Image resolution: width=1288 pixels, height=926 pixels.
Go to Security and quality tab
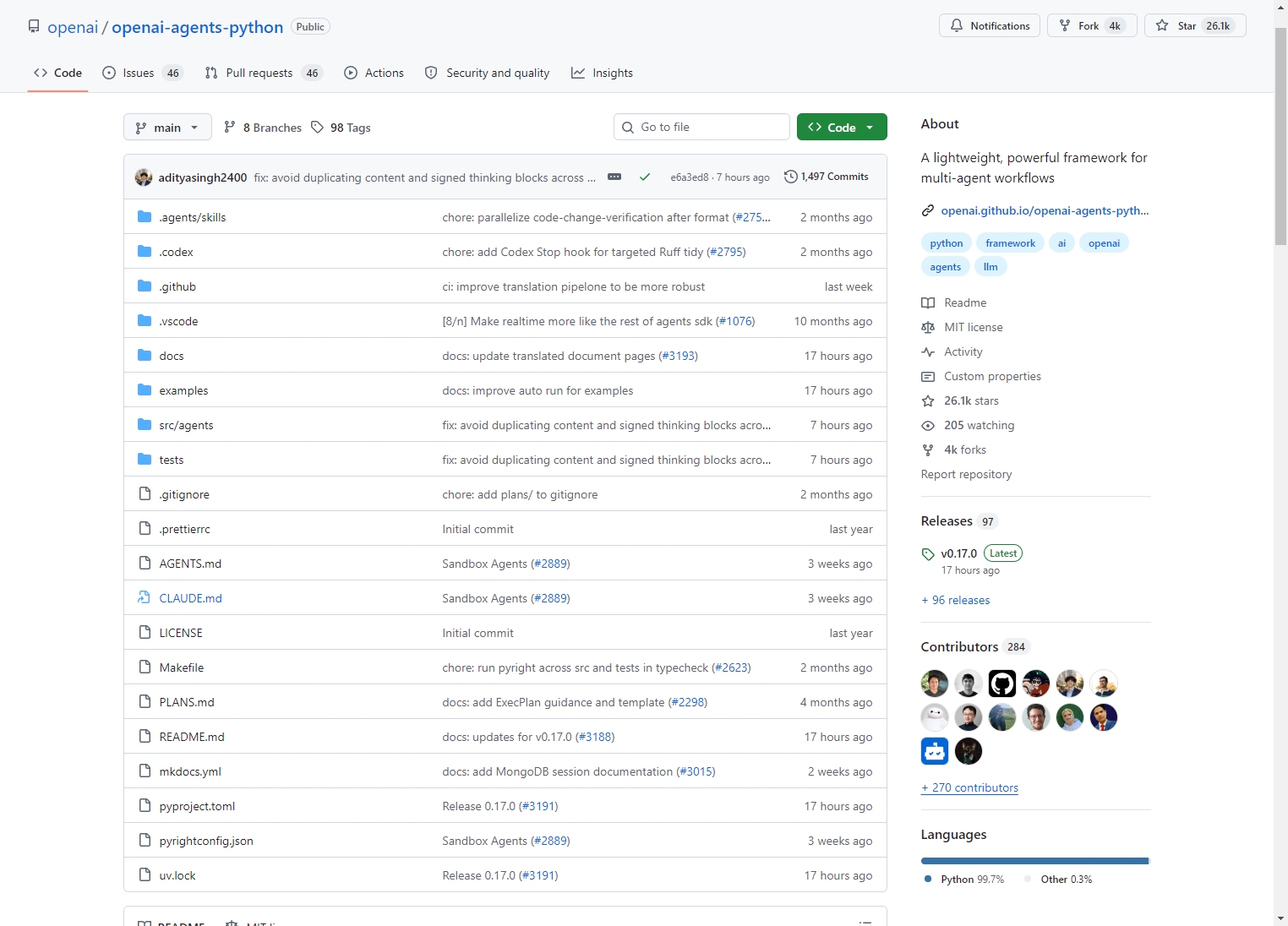point(487,73)
